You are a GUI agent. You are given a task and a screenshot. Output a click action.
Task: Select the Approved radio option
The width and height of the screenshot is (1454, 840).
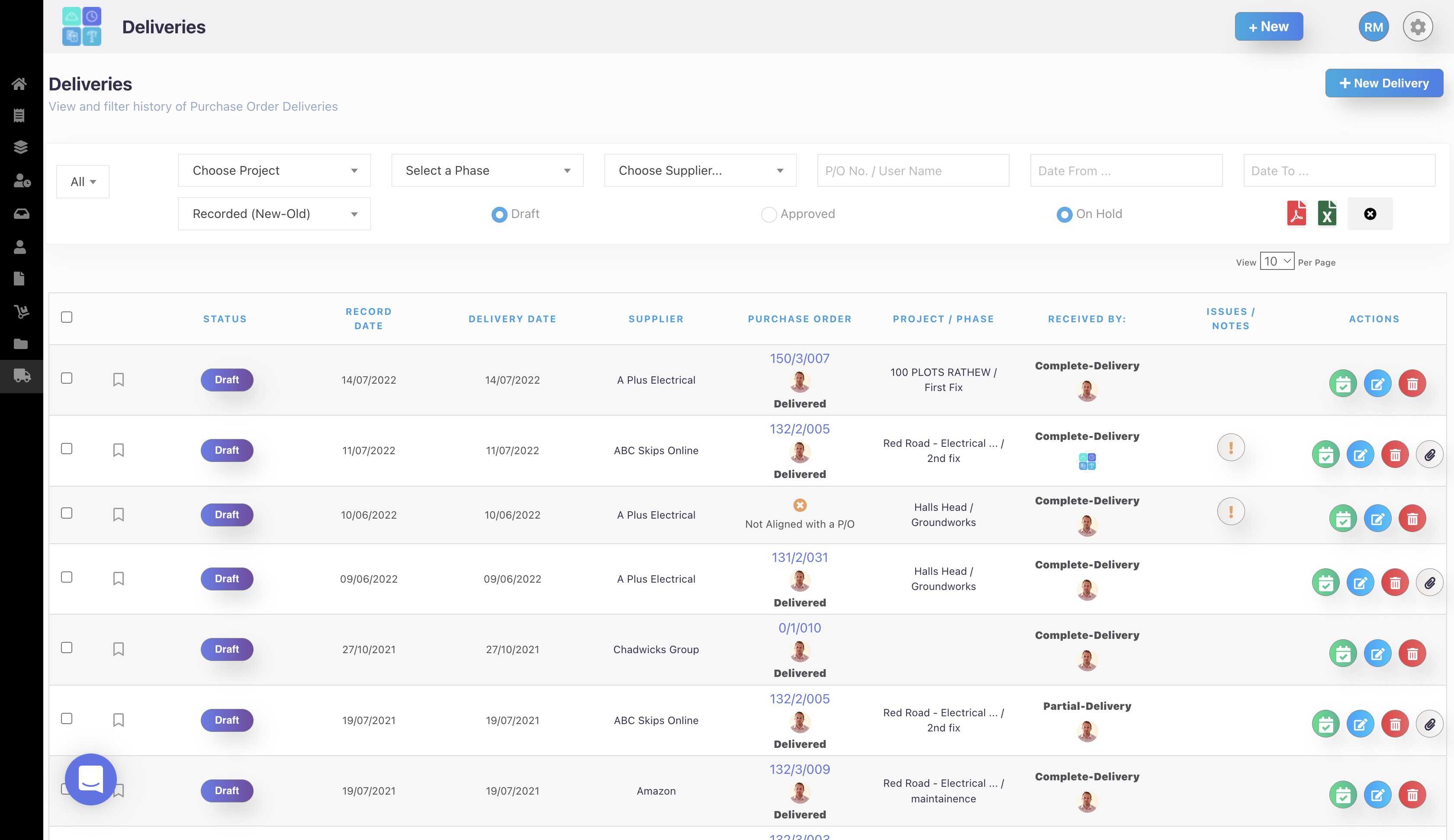(x=769, y=215)
